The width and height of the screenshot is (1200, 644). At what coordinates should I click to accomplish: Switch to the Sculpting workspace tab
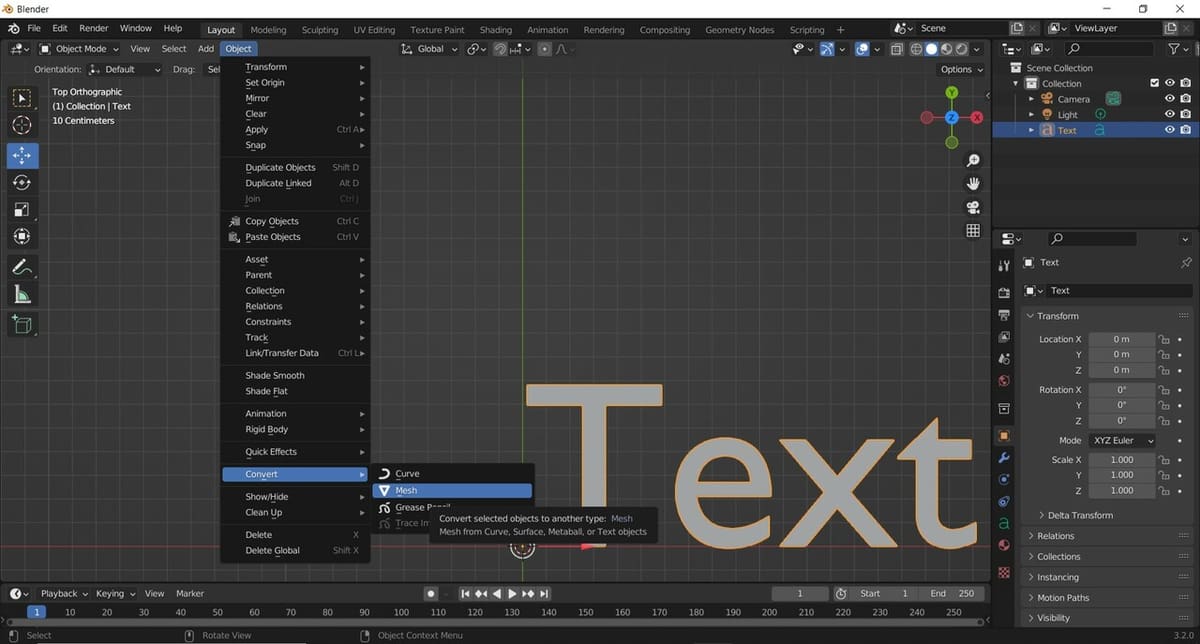320,30
